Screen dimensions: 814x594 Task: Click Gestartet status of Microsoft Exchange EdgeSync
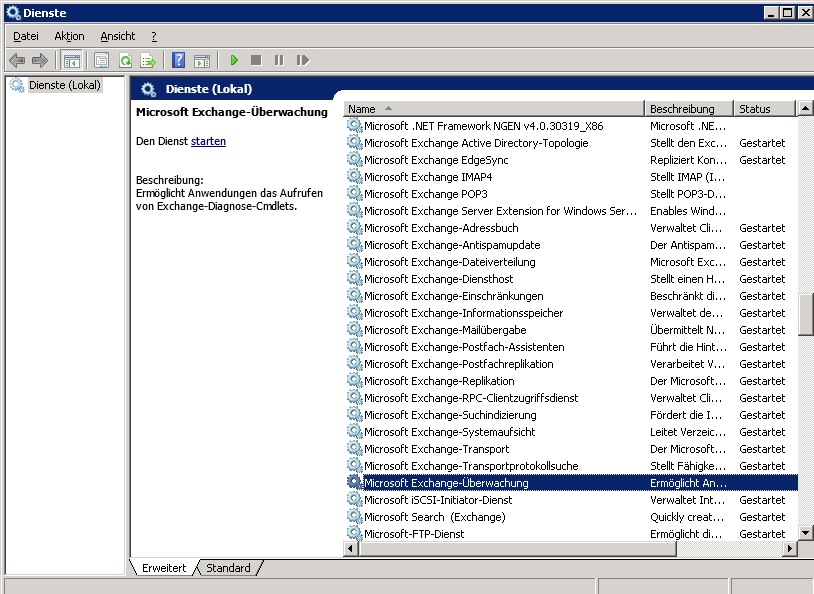(x=762, y=160)
